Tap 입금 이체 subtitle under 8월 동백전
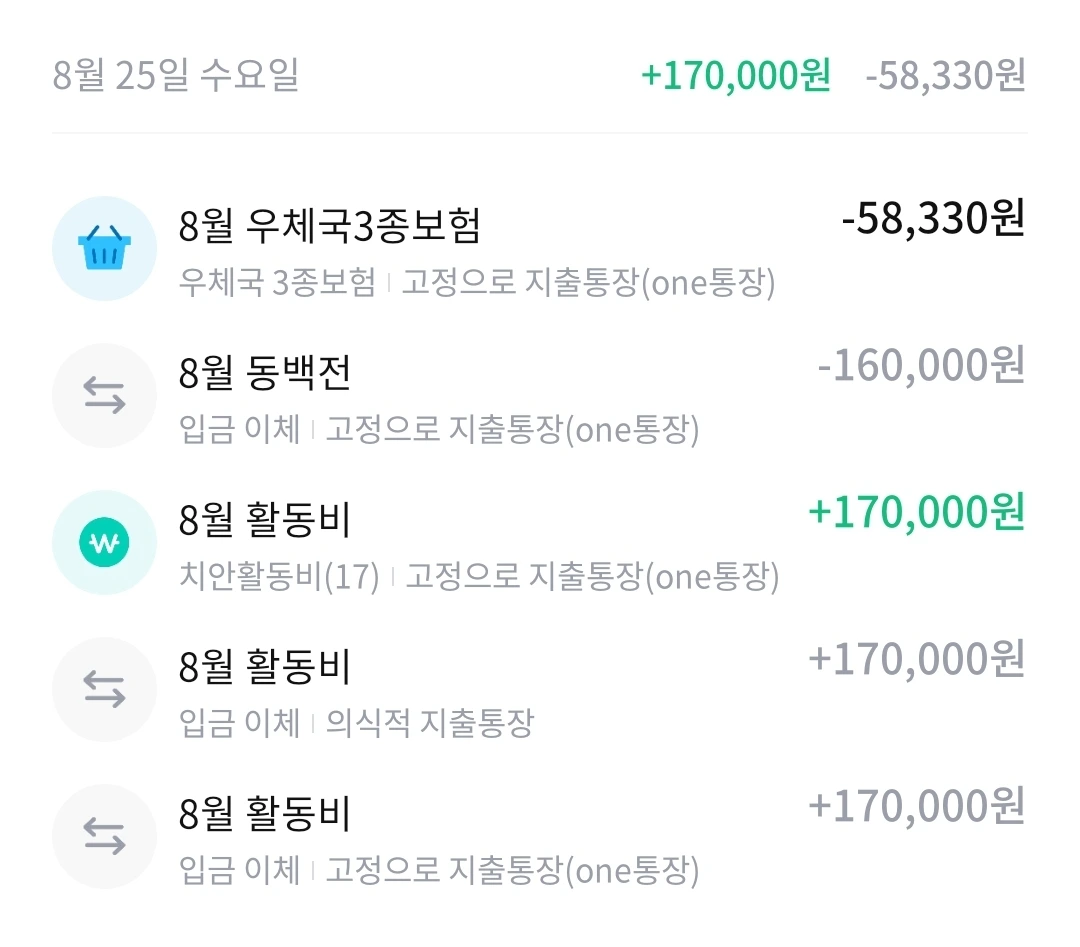Screen dimensions: 1080x947 (240, 430)
